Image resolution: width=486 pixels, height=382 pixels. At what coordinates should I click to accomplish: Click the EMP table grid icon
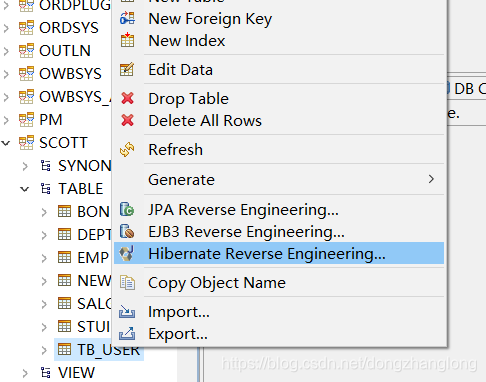[64, 258]
